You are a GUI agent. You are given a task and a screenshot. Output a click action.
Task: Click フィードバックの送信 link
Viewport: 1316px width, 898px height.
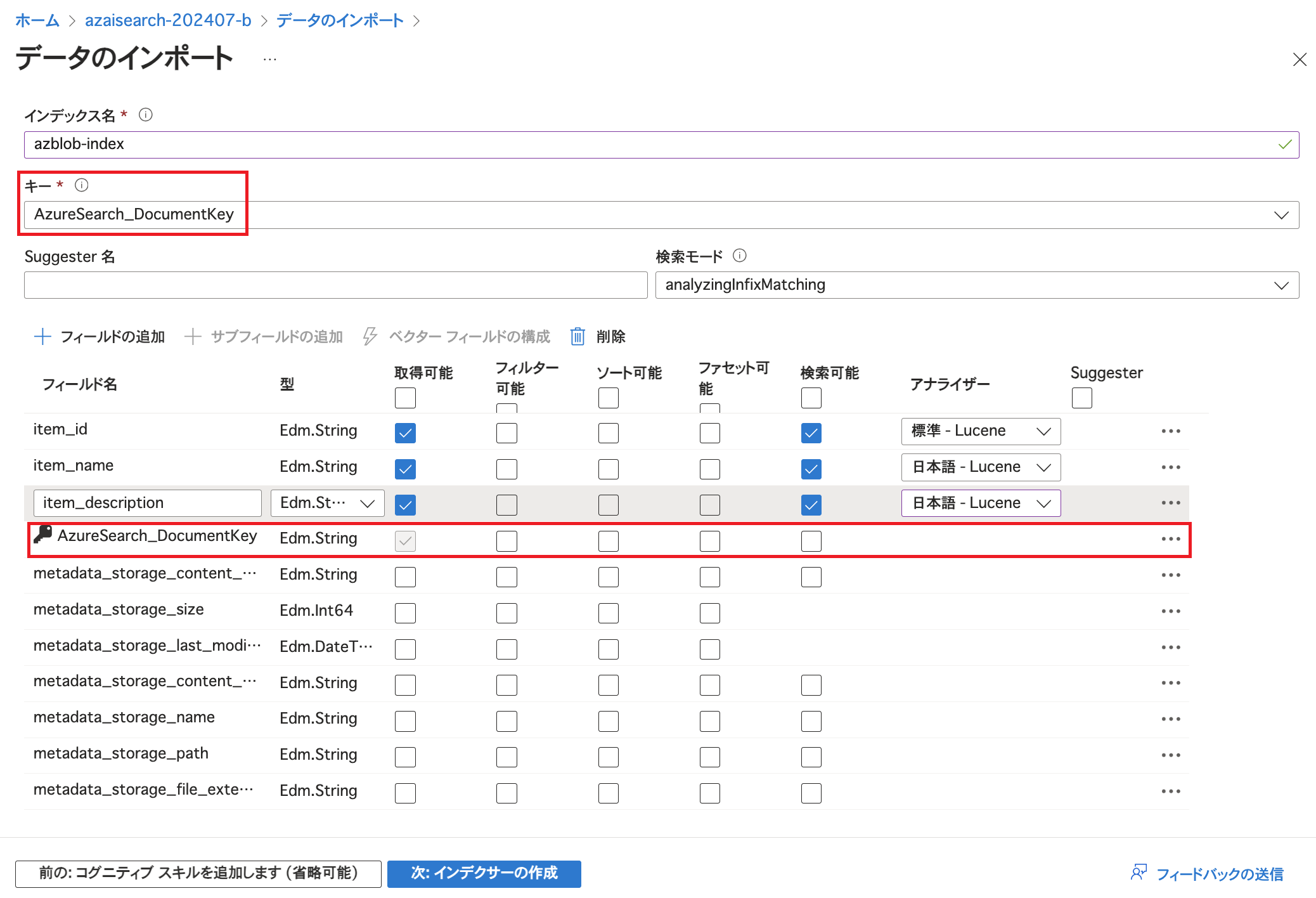(1220, 874)
